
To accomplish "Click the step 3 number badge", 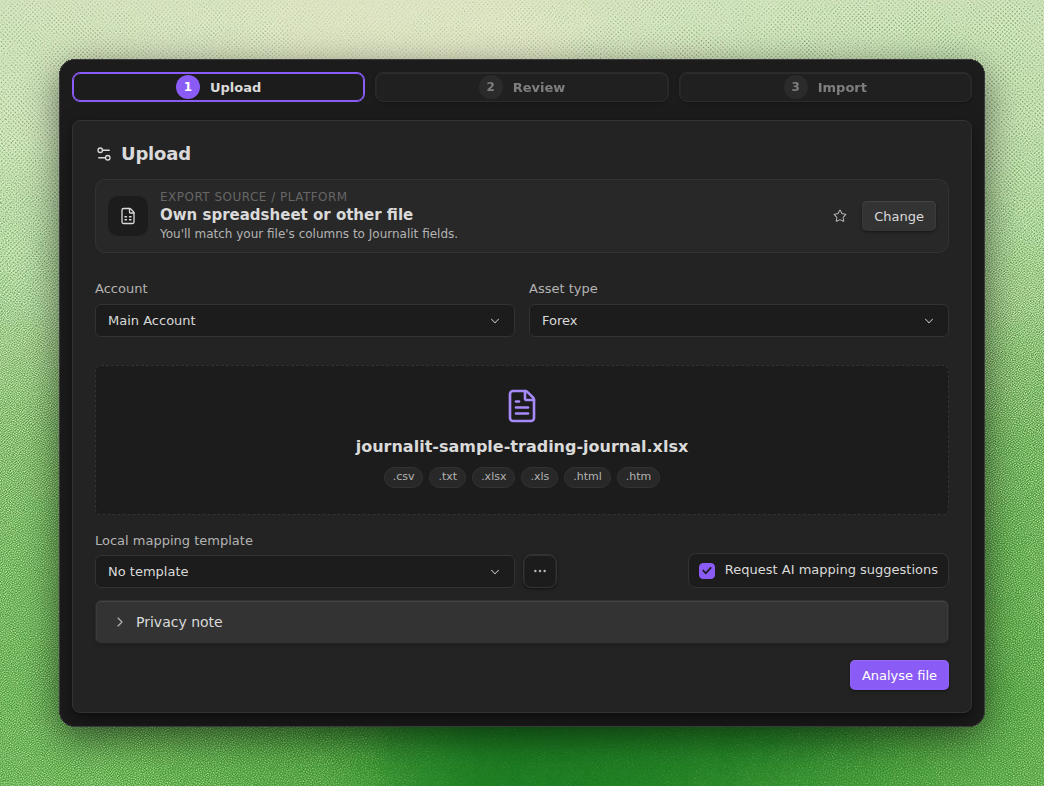I will coord(795,87).
